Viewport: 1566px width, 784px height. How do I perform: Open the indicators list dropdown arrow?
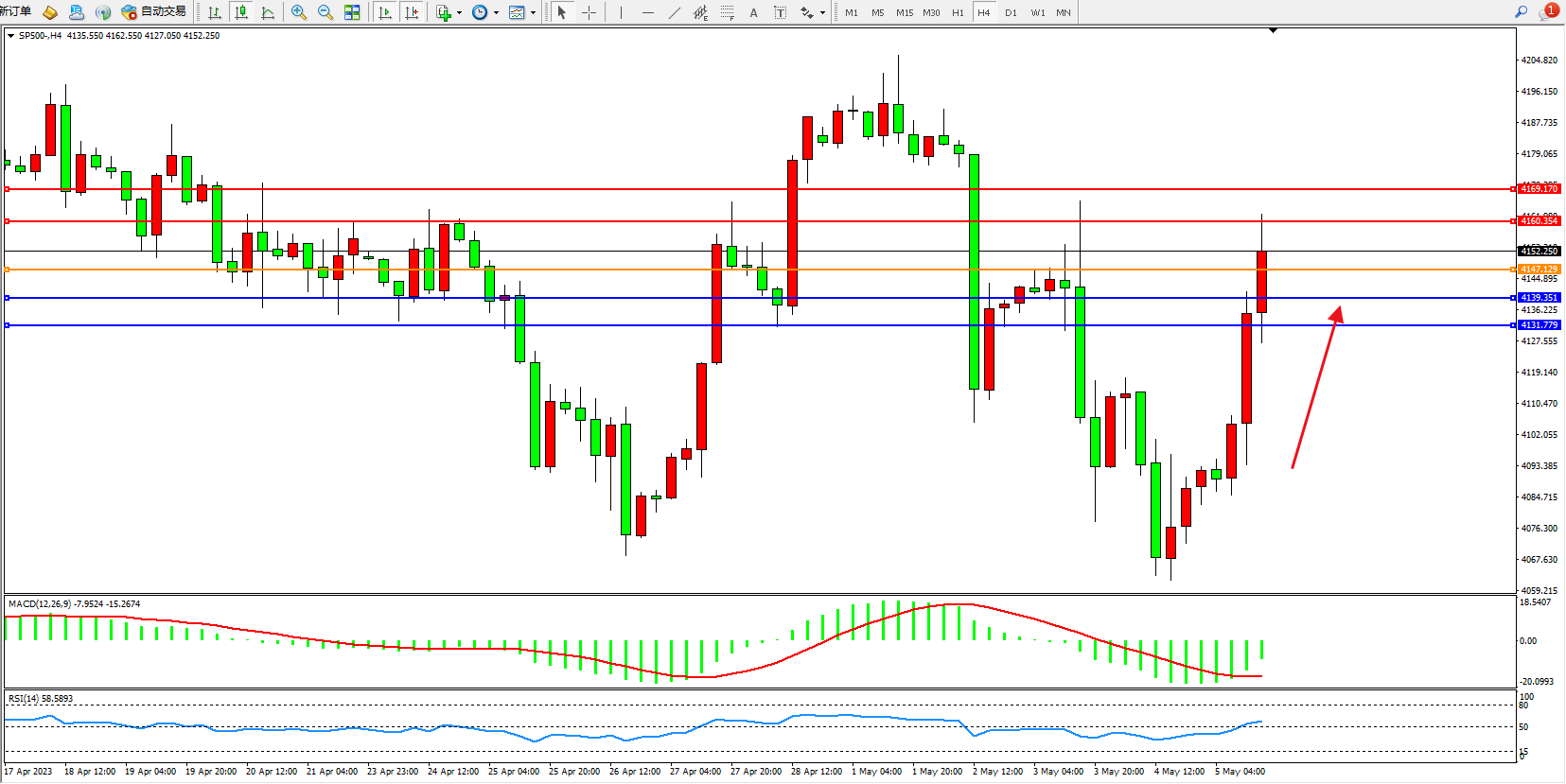point(459,12)
